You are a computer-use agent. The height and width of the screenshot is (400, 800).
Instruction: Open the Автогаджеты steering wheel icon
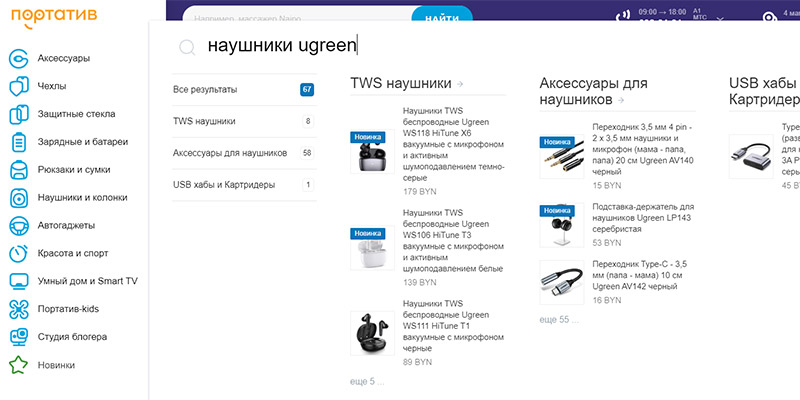(x=19, y=226)
